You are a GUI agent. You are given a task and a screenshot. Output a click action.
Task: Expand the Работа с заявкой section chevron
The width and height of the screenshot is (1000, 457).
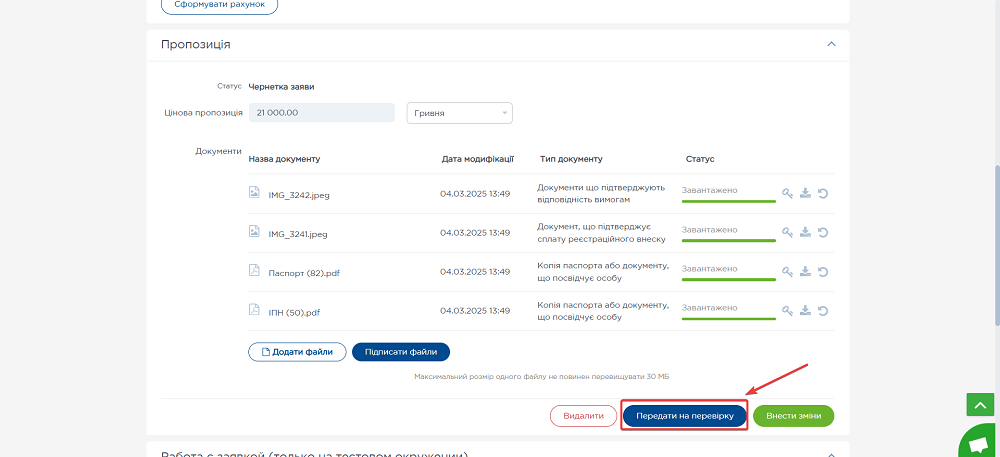point(830,454)
